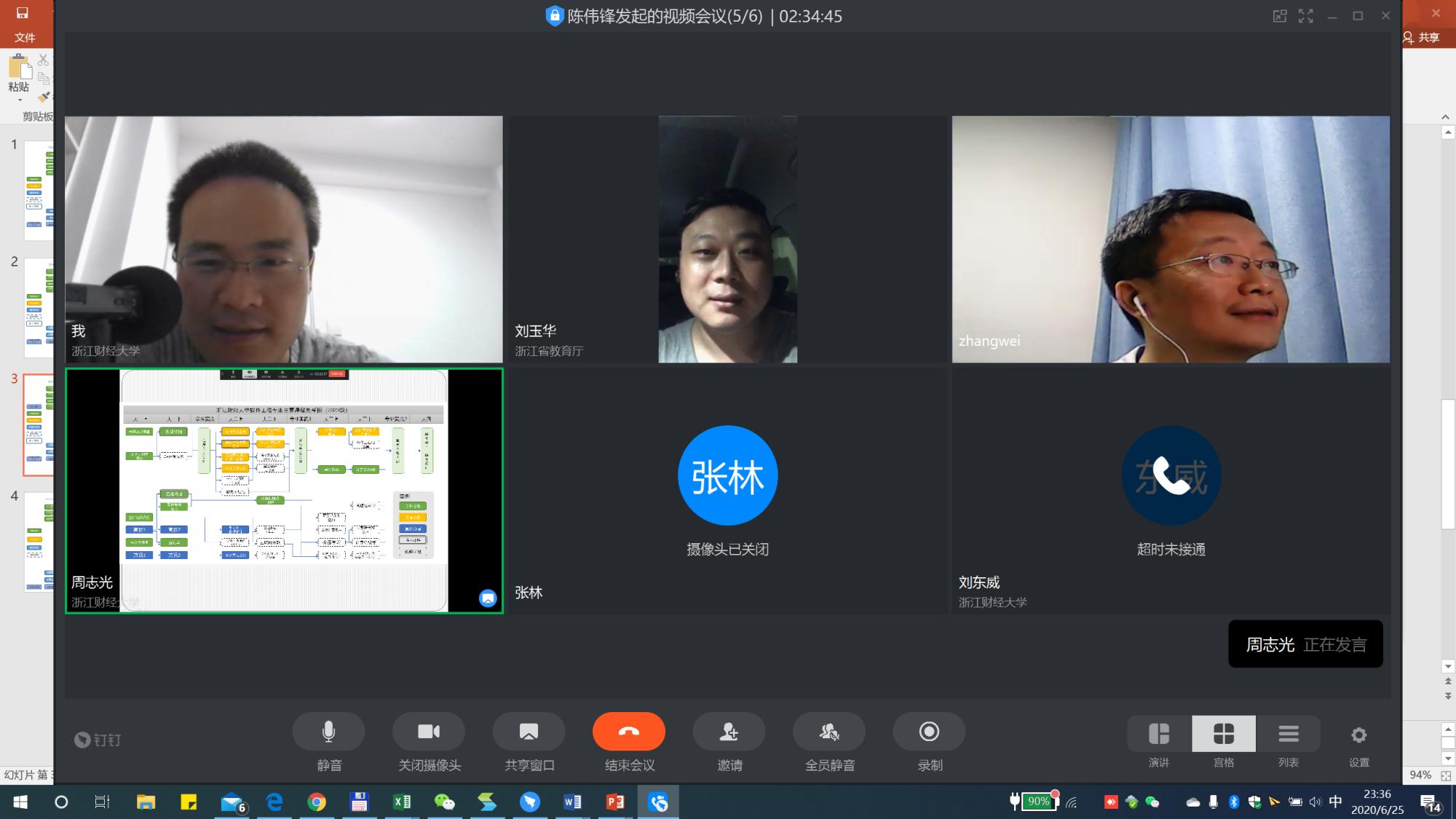Screen dimensions: 1456x819
Task: Select the 宫格 grid view
Action: (x=1224, y=734)
